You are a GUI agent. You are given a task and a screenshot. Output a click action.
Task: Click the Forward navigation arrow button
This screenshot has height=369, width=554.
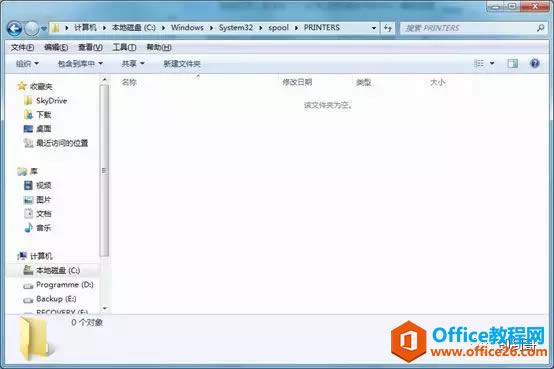32,28
